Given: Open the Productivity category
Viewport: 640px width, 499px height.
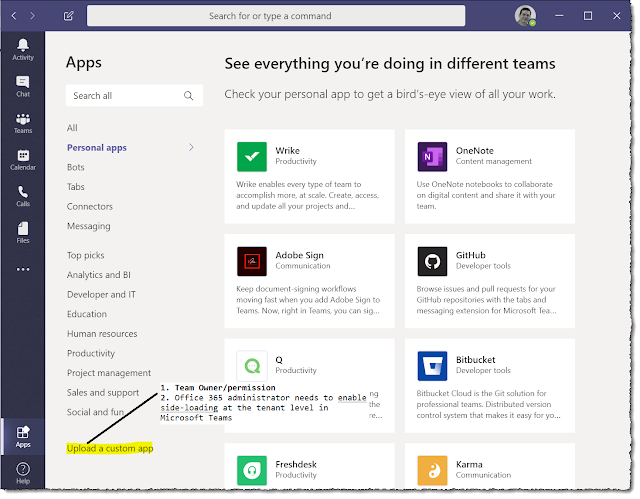Looking at the screenshot, I should pyautogui.click(x=91, y=353).
